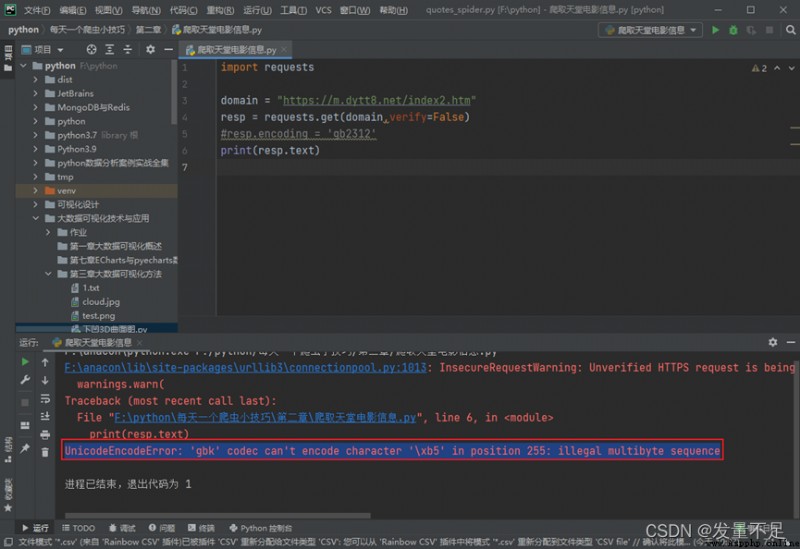Open the Python 控制台 tool window
This screenshot has width=800, height=549.
(261, 528)
